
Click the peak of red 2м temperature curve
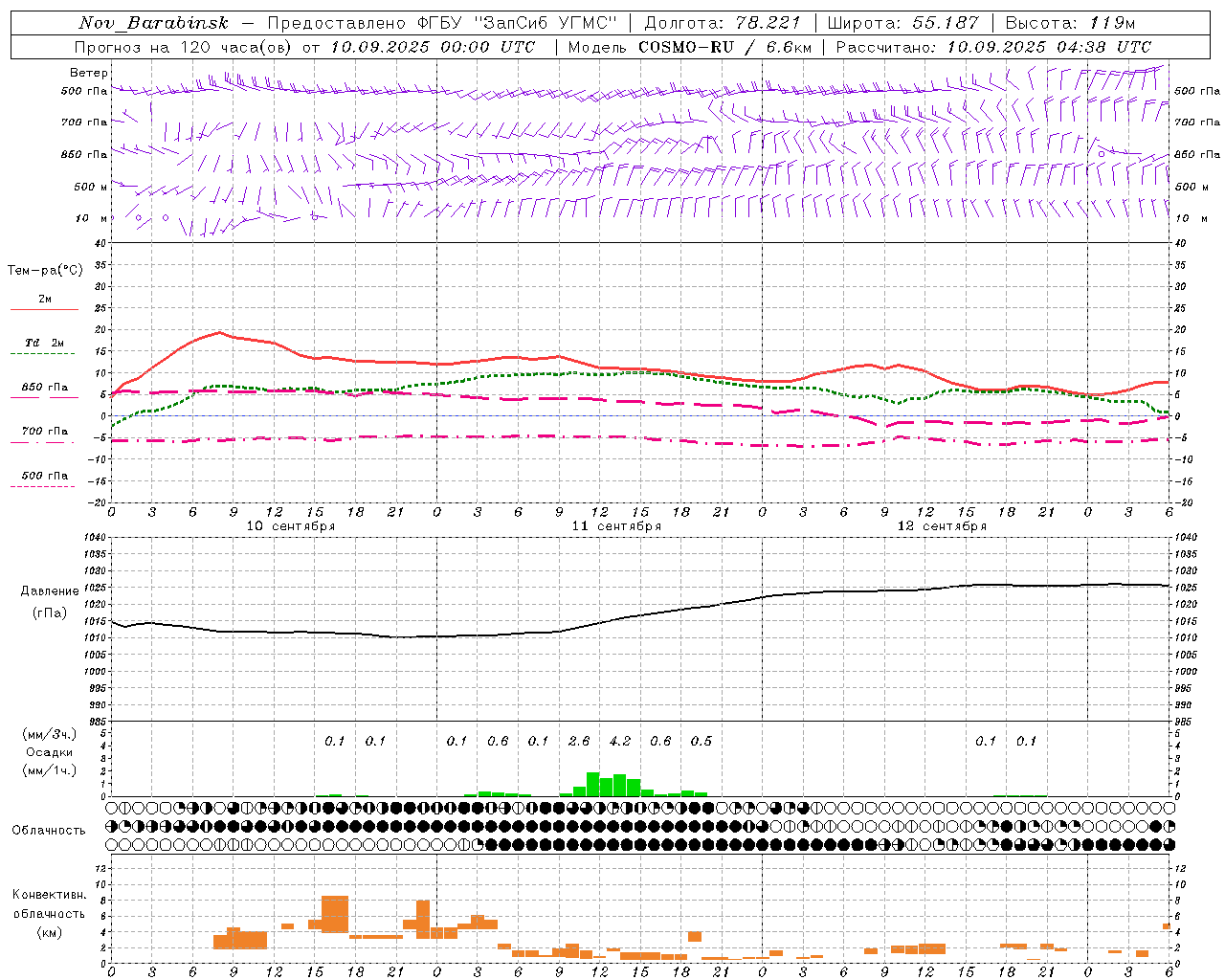pyautogui.click(x=219, y=332)
